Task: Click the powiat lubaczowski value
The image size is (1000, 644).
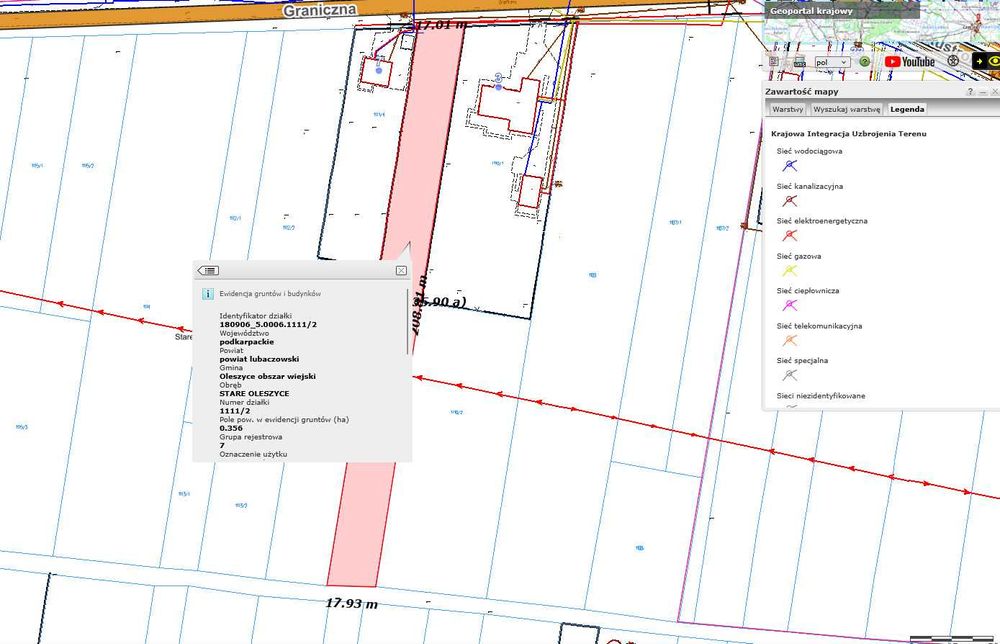Action: (x=259, y=359)
